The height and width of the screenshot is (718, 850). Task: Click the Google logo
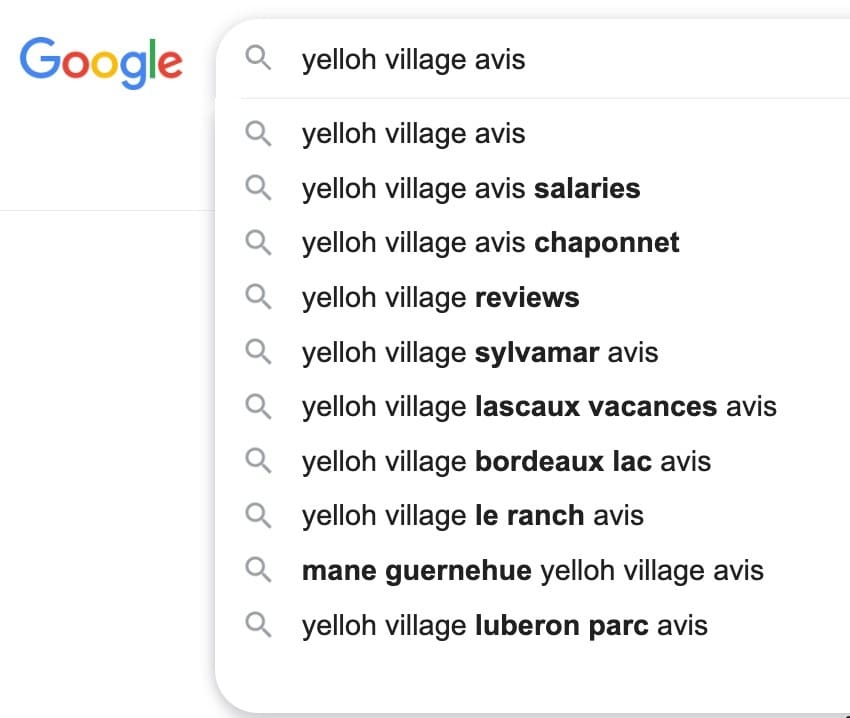tap(101, 60)
